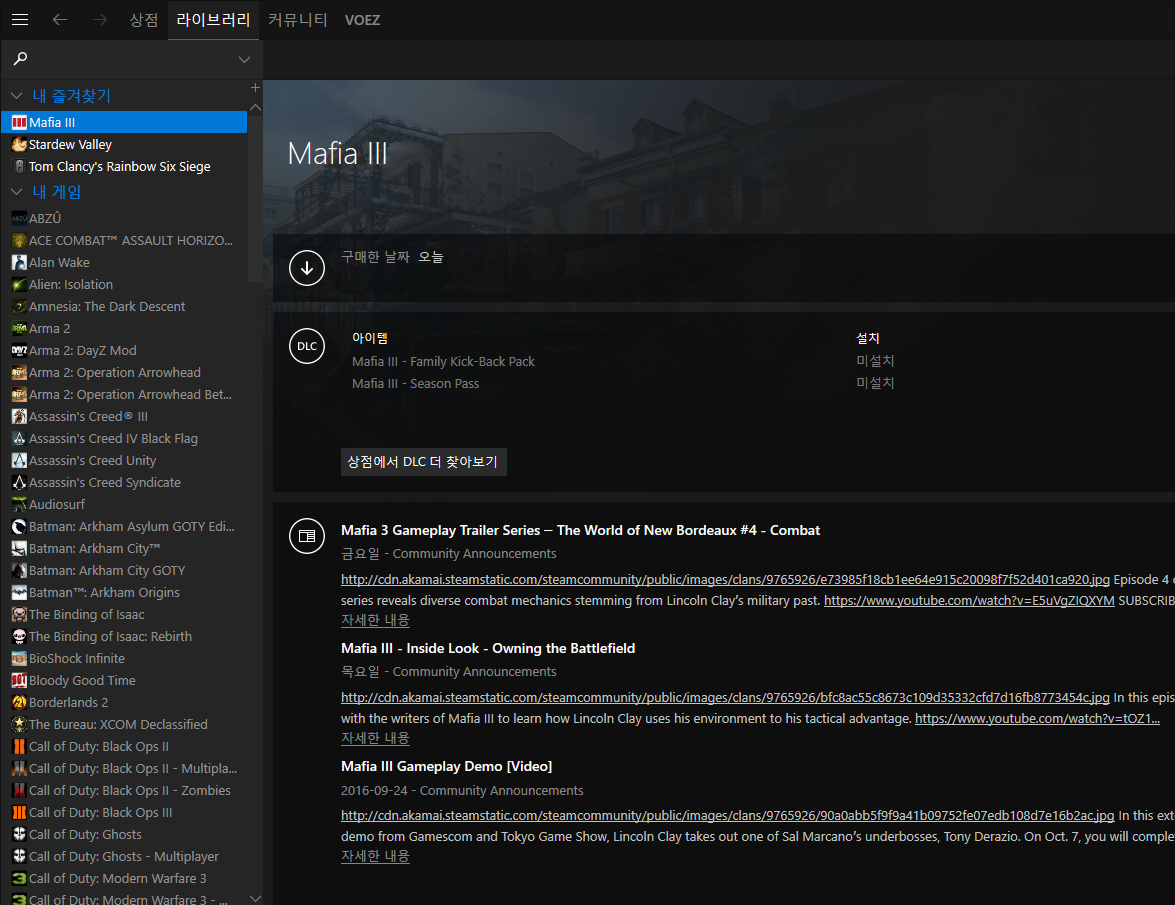The height and width of the screenshot is (905, 1175).
Task: Click 자세한 내용 under the Gameplay Demo news
Action: (x=375, y=856)
